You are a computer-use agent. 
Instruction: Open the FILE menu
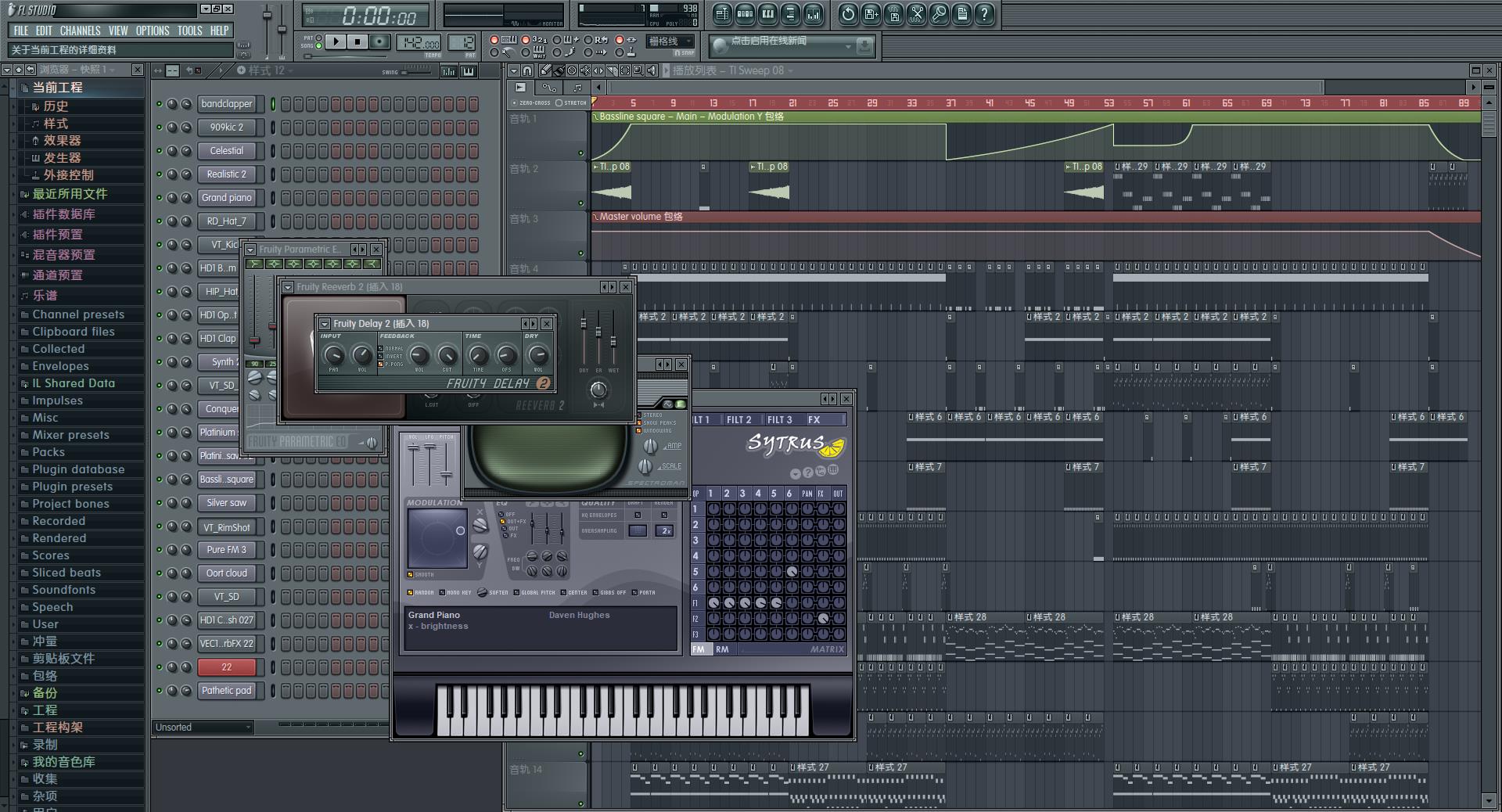pyautogui.click(x=21, y=31)
